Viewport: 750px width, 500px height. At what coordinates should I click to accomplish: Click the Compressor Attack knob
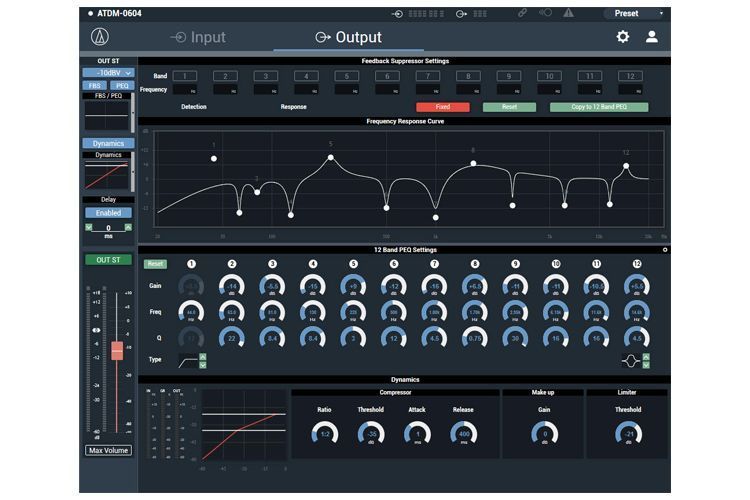point(417,434)
